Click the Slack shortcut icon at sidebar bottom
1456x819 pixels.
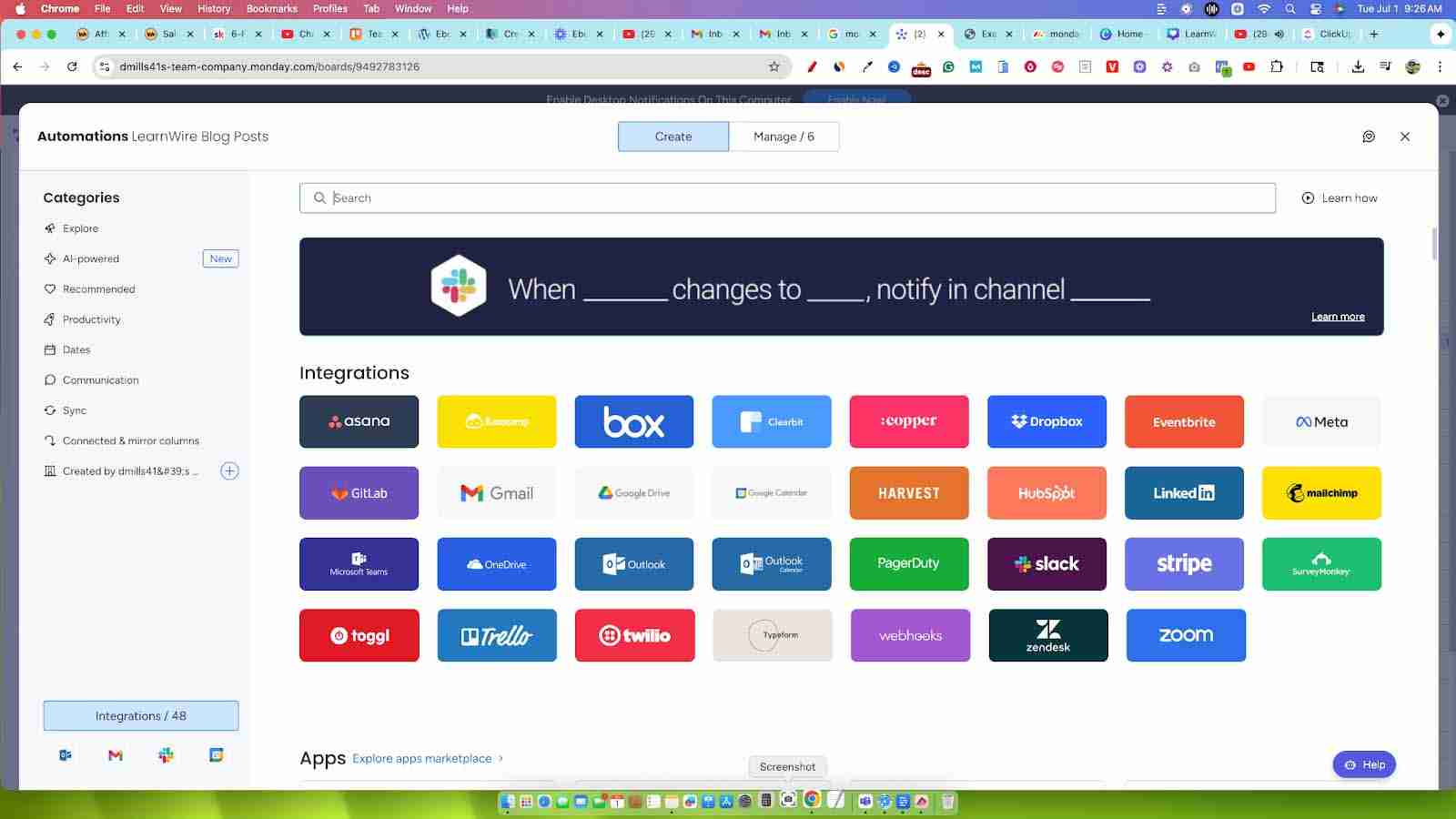[165, 755]
